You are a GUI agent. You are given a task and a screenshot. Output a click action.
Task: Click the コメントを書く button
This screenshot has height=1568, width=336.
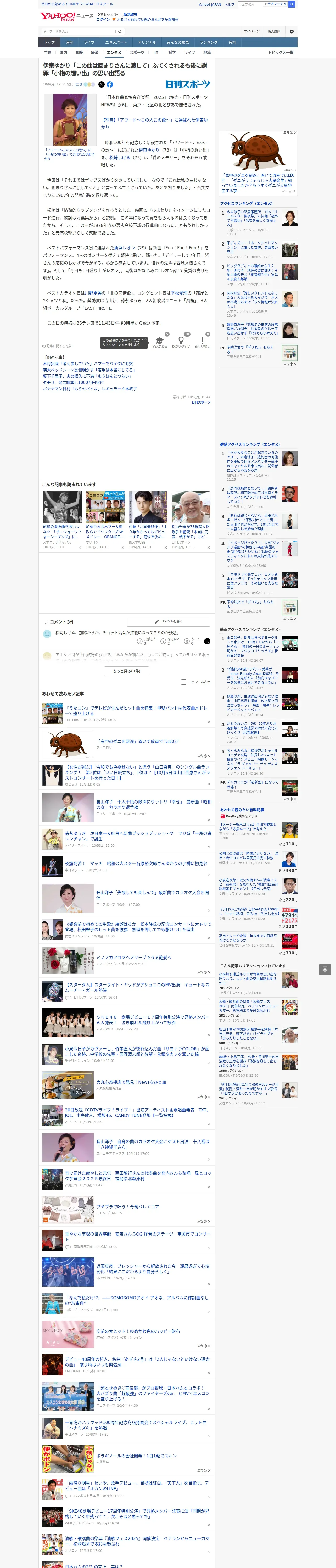tap(168, 621)
